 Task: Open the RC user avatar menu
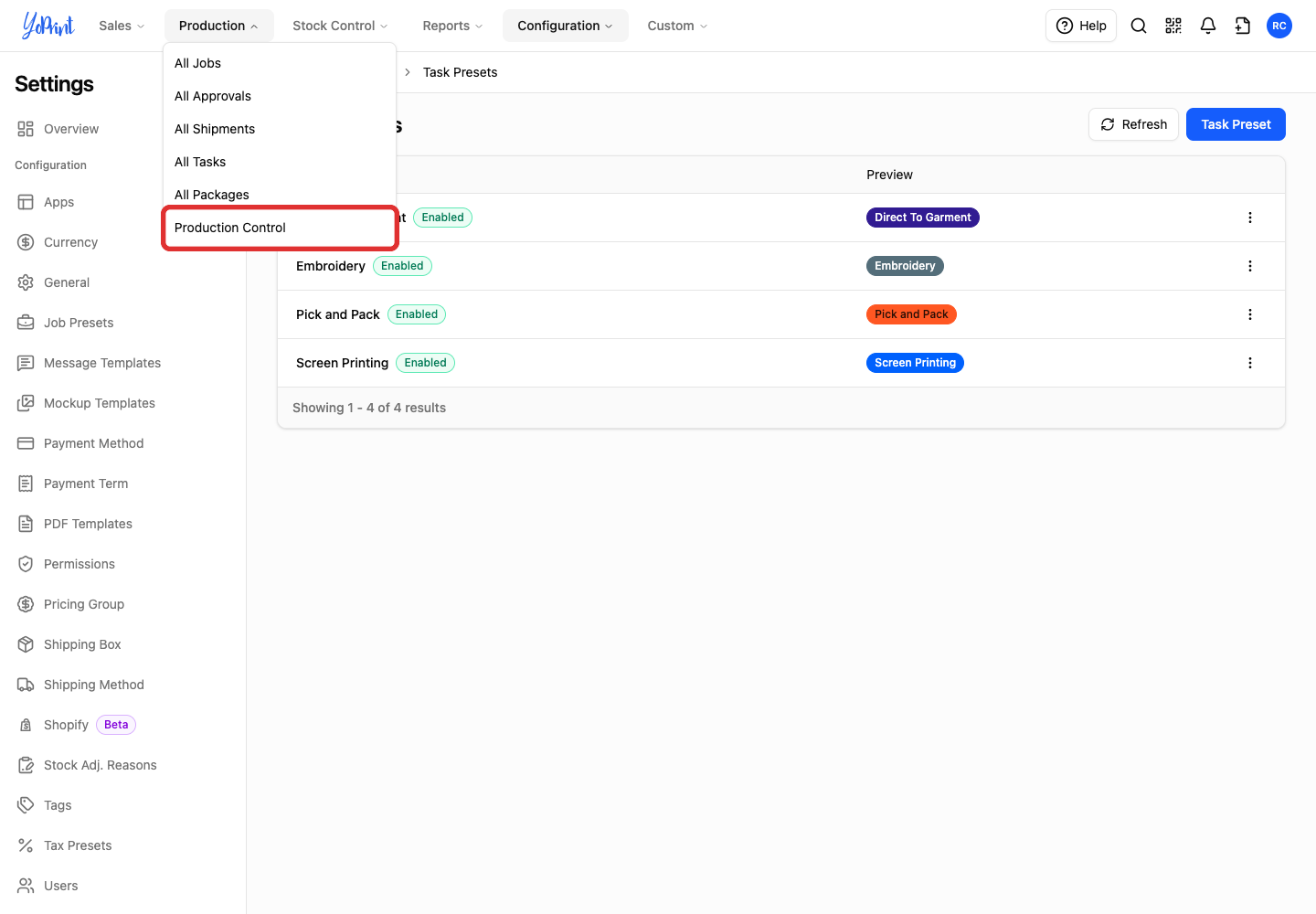click(1279, 26)
